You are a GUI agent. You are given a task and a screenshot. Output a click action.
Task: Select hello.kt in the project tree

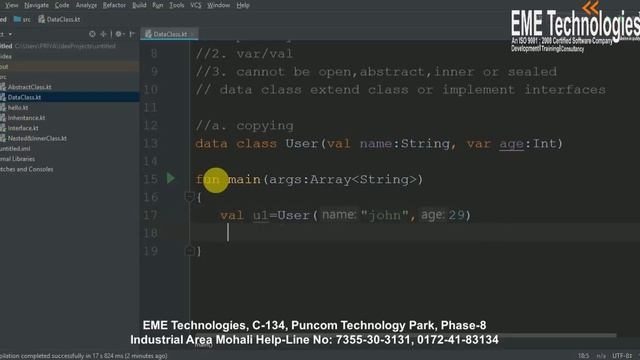point(18,108)
